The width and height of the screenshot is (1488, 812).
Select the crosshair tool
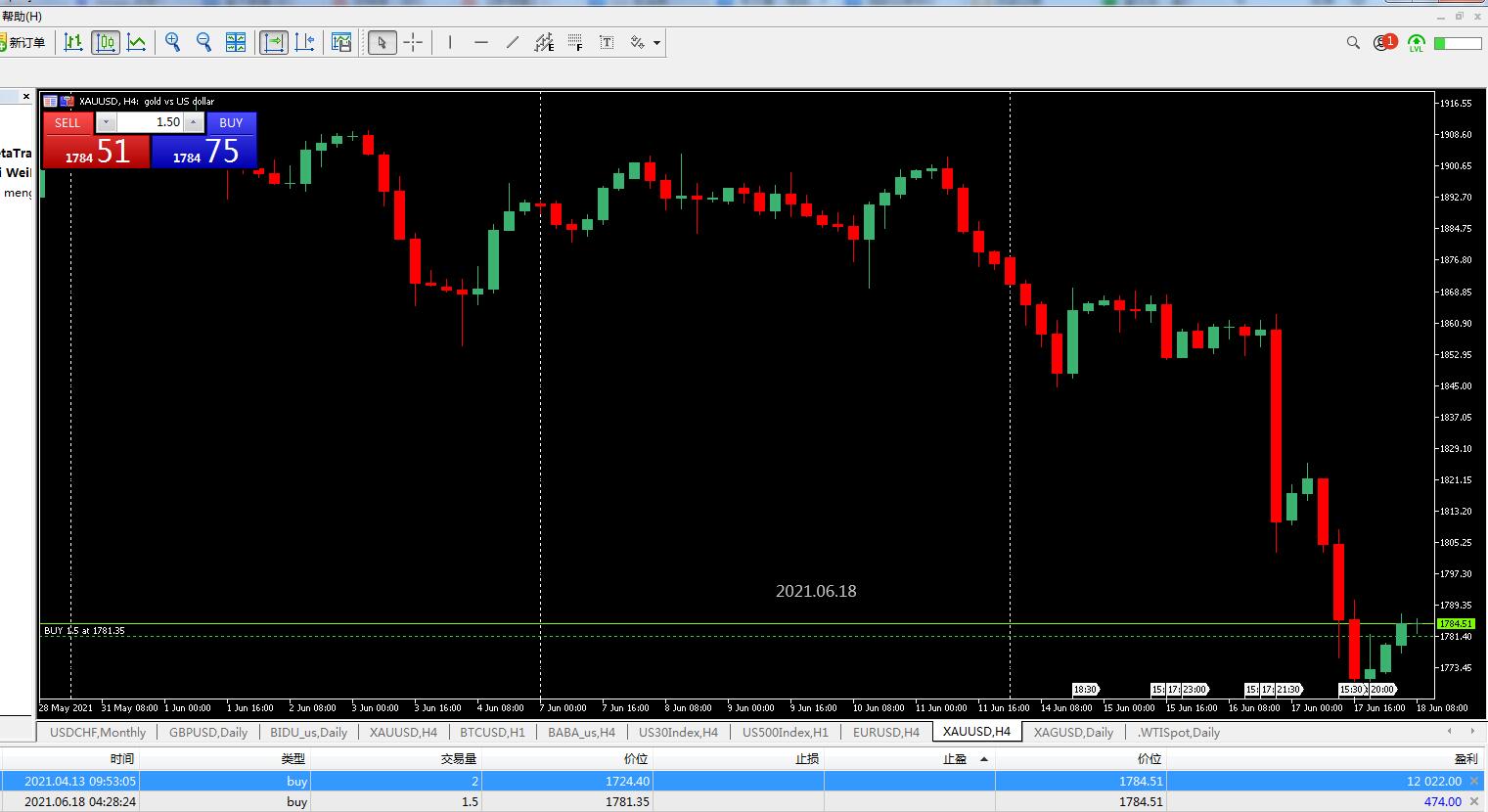[x=413, y=42]
